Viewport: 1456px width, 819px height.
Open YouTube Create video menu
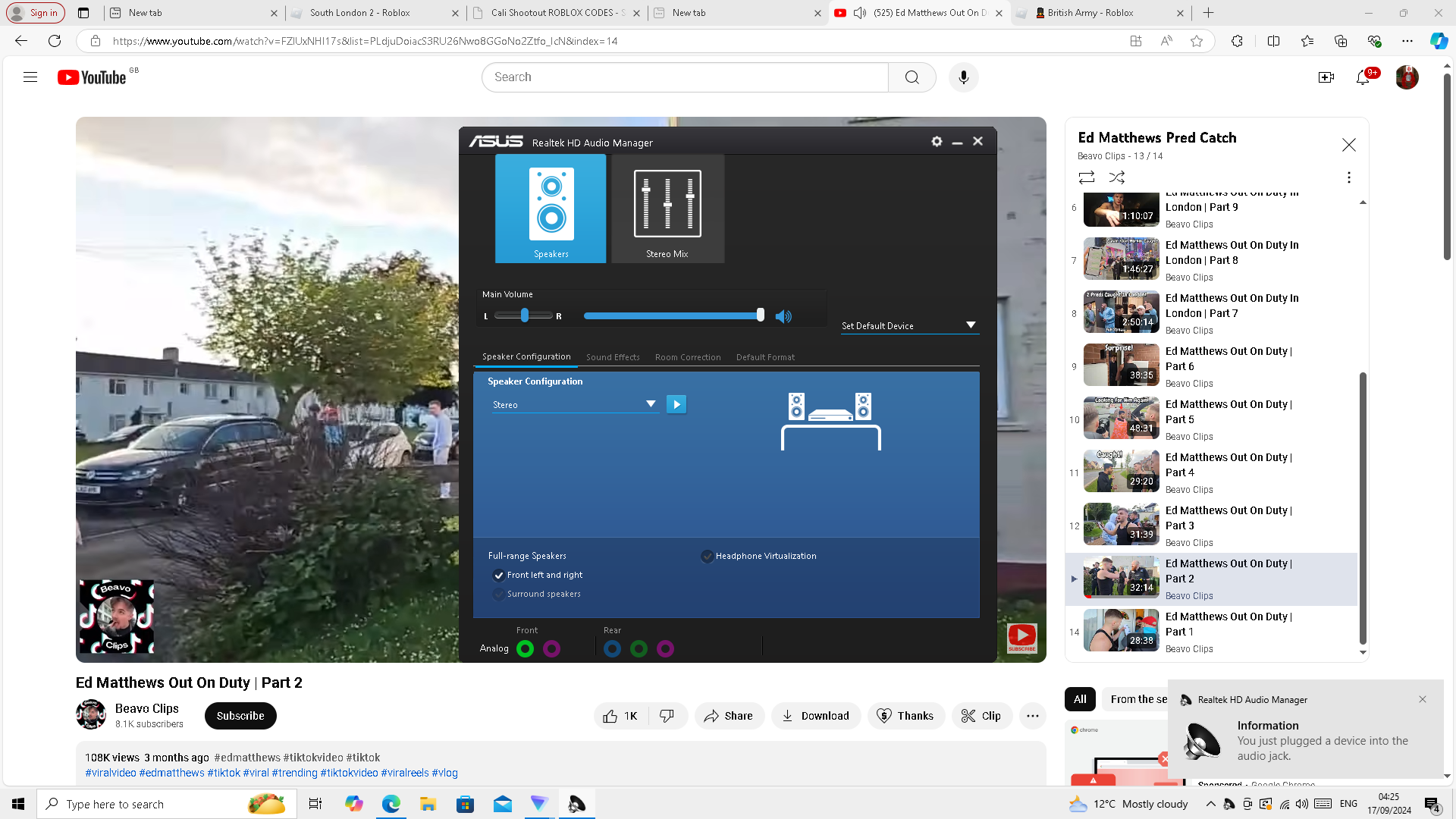pyautogui.click(x=1326, y=77)
